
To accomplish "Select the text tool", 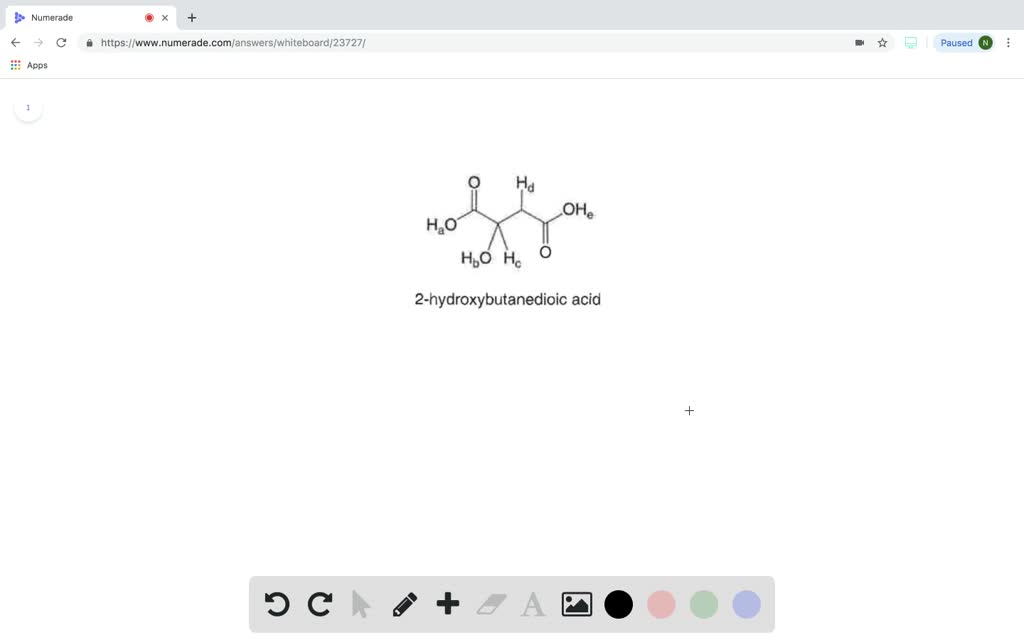I will pyautogui.click(x=533, y=604).
